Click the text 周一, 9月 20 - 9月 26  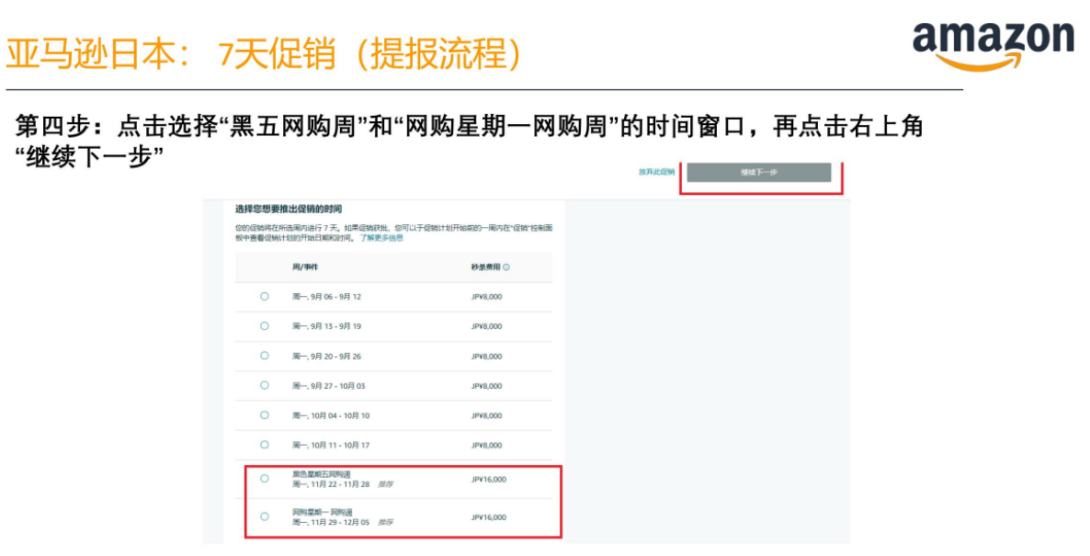[x=327, y=357]
